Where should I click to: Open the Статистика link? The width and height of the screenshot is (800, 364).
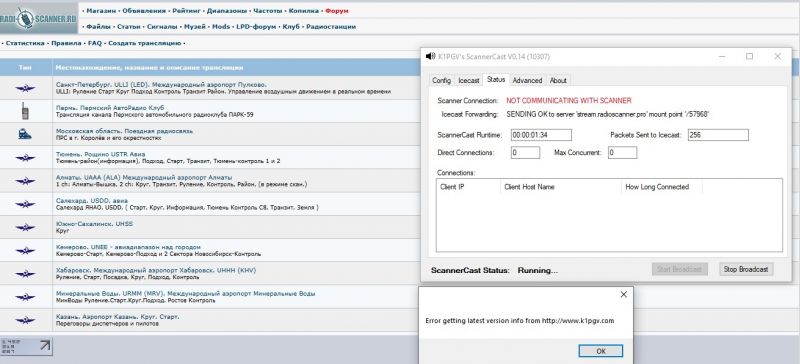tap(25, 43)
